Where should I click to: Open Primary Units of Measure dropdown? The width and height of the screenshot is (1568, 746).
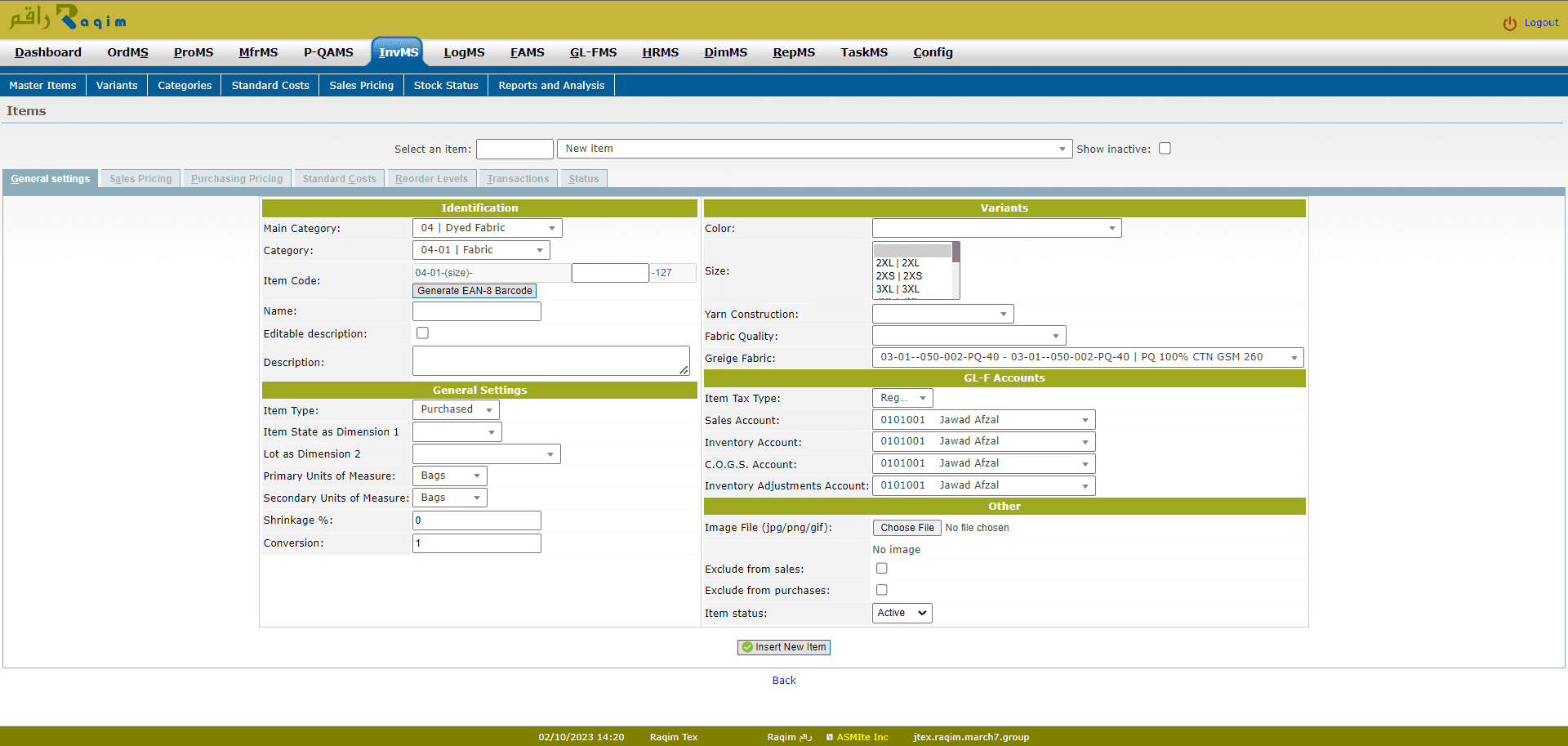coord(450,476)
